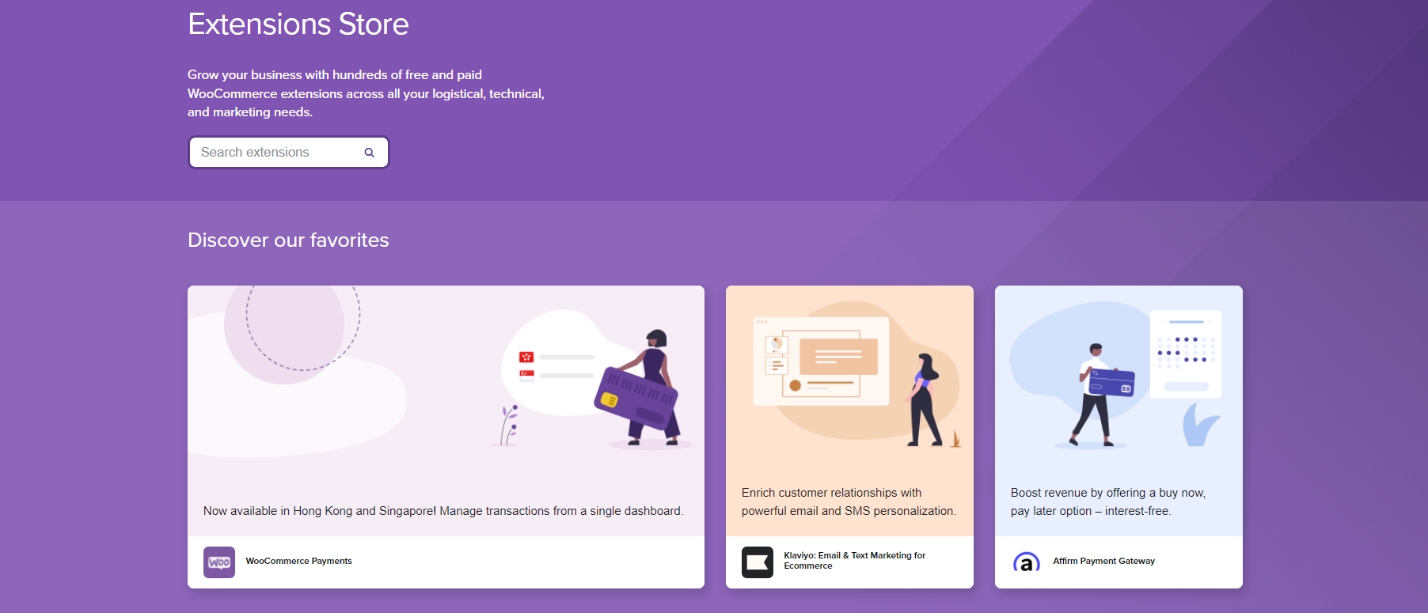This screenshot has width=1428, height=613.
Task: Click the magnifier search icon
Action: [x=369, y=153]
